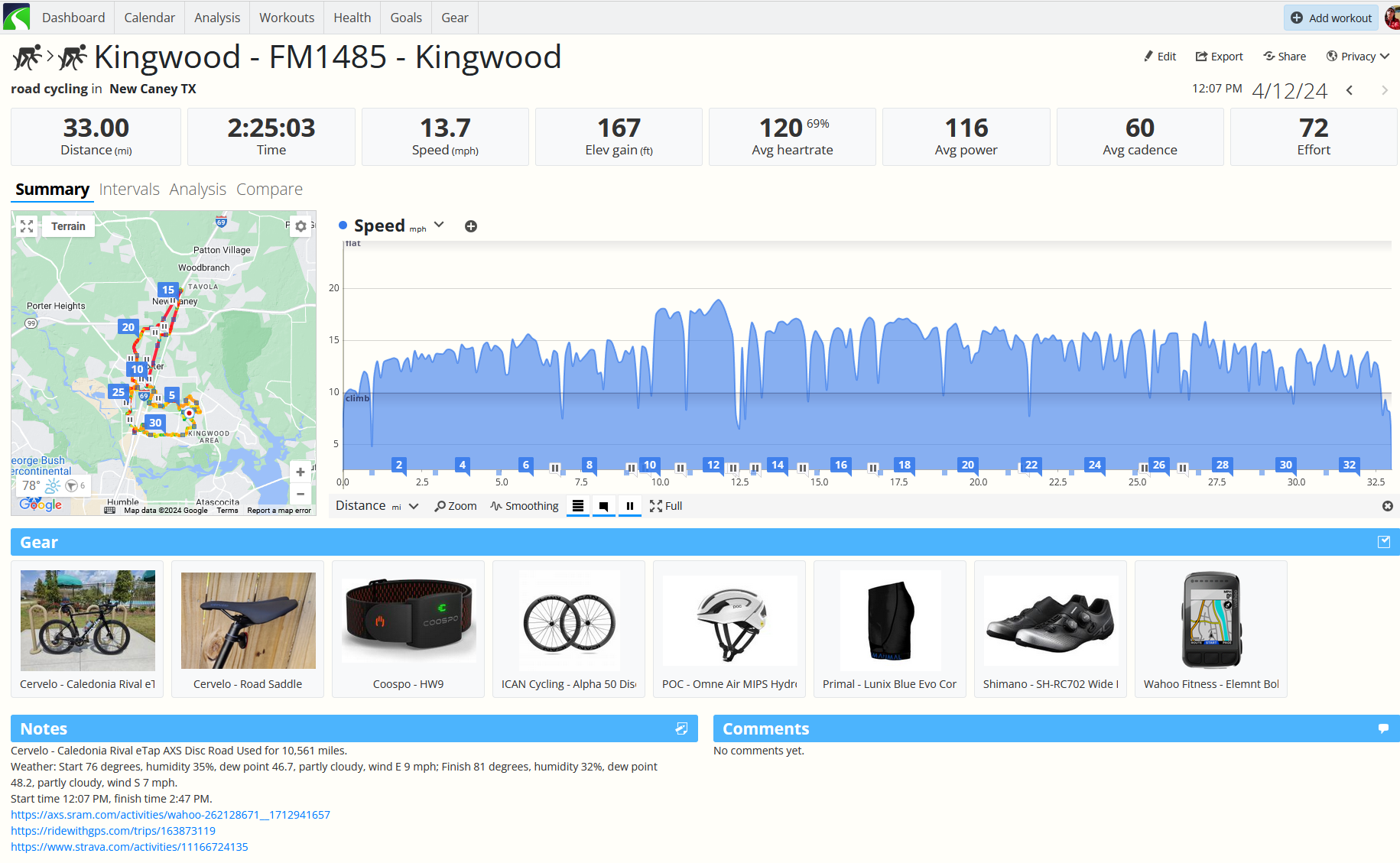This screenshot has width=1400, height=863.
Task: Click the Edit workout button
Action: click(x=1160, y=57)
